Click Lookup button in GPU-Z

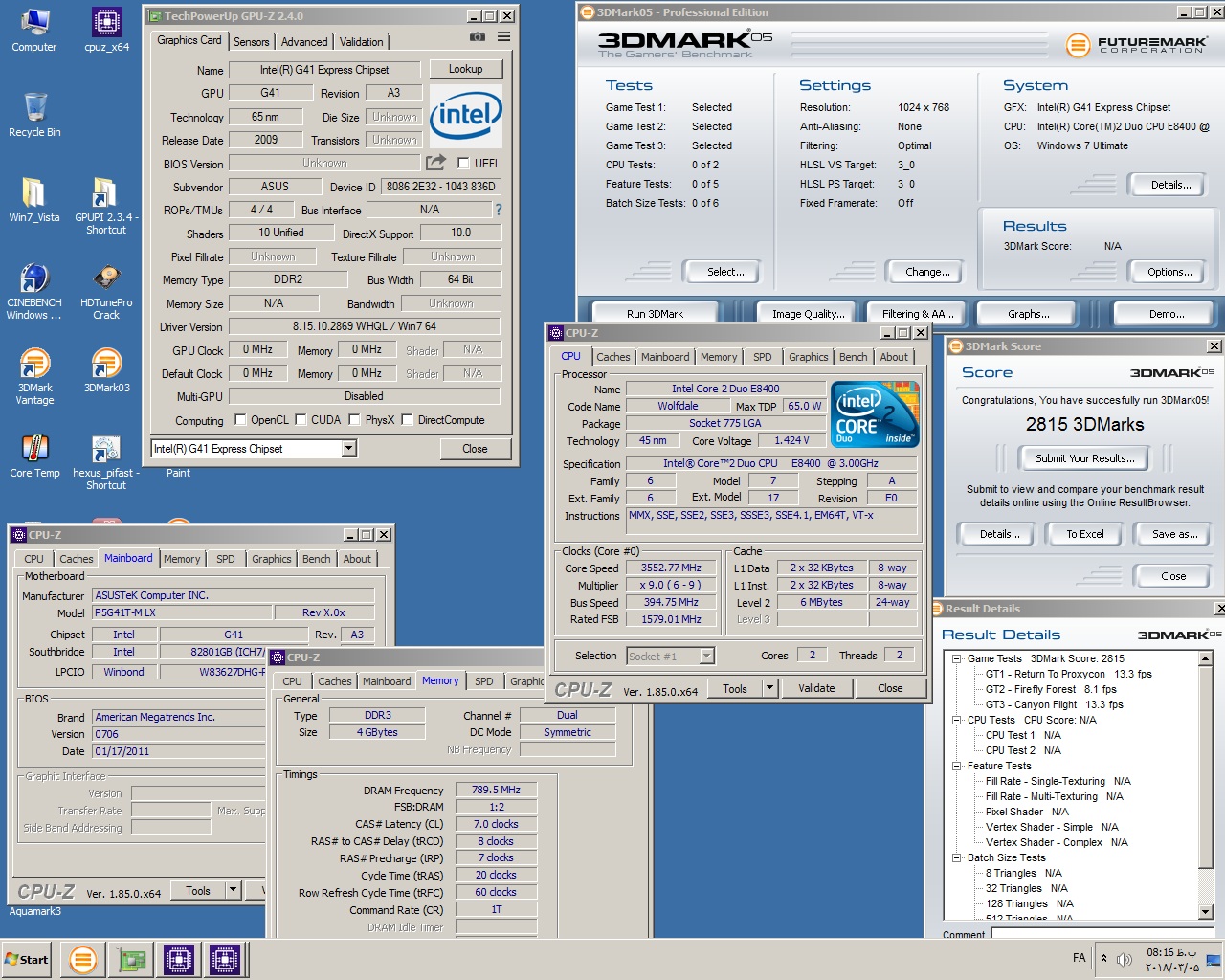coord(466,69)
